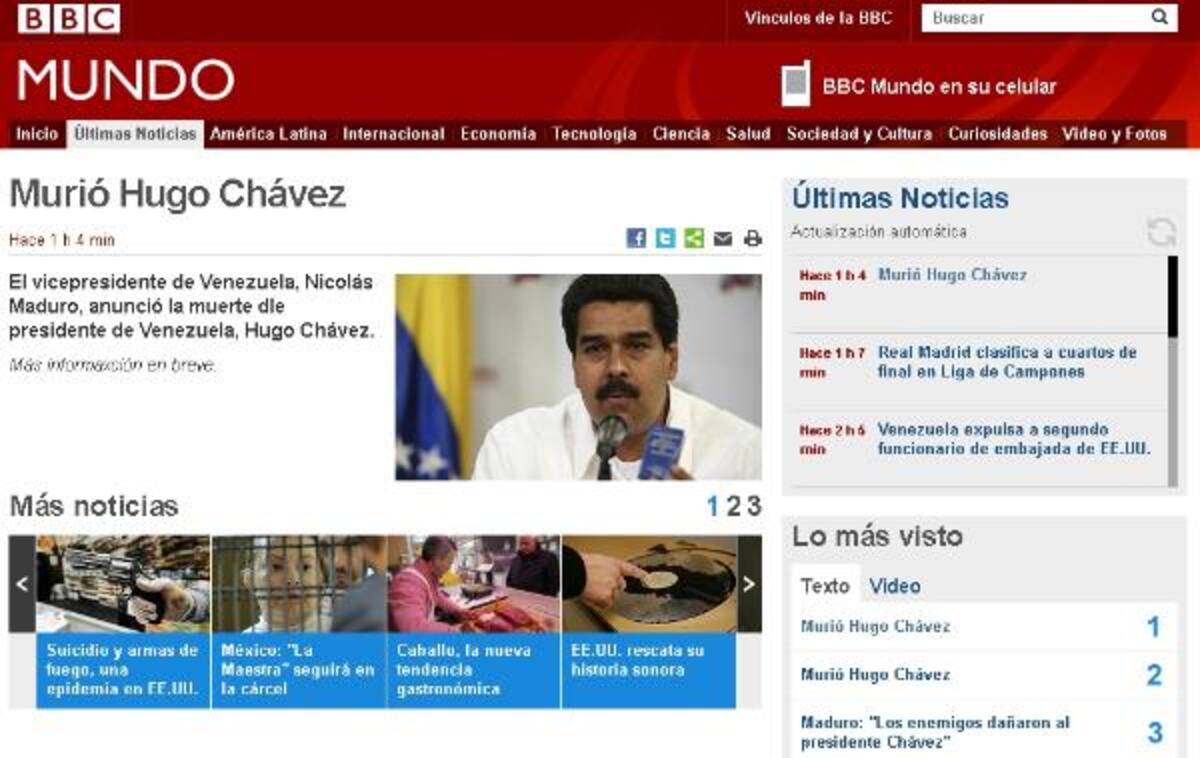Click carousel next arrow
The width and height of the screenshot is (1200, 758).
749,584
